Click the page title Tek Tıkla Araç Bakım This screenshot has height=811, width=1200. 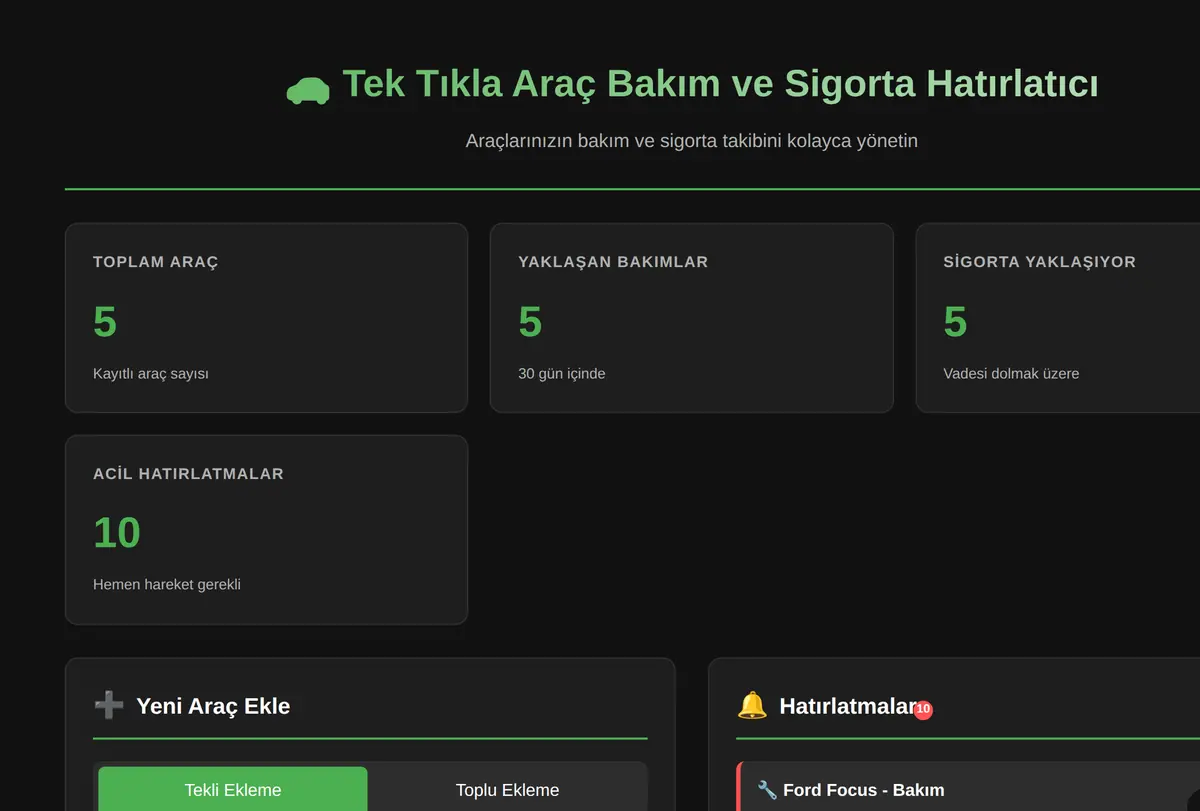[720, 84]
